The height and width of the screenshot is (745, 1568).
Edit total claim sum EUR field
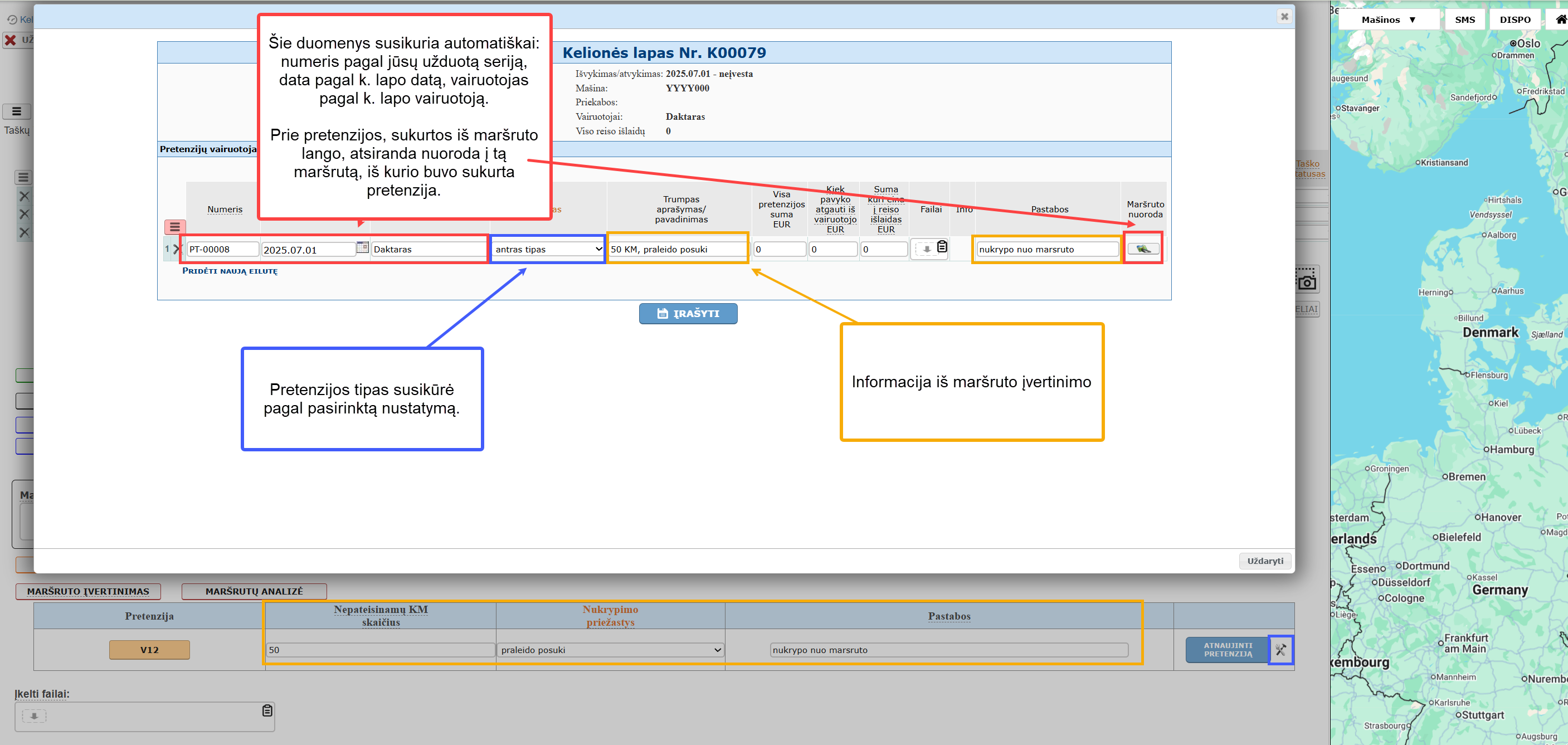(x=780, y=249)
